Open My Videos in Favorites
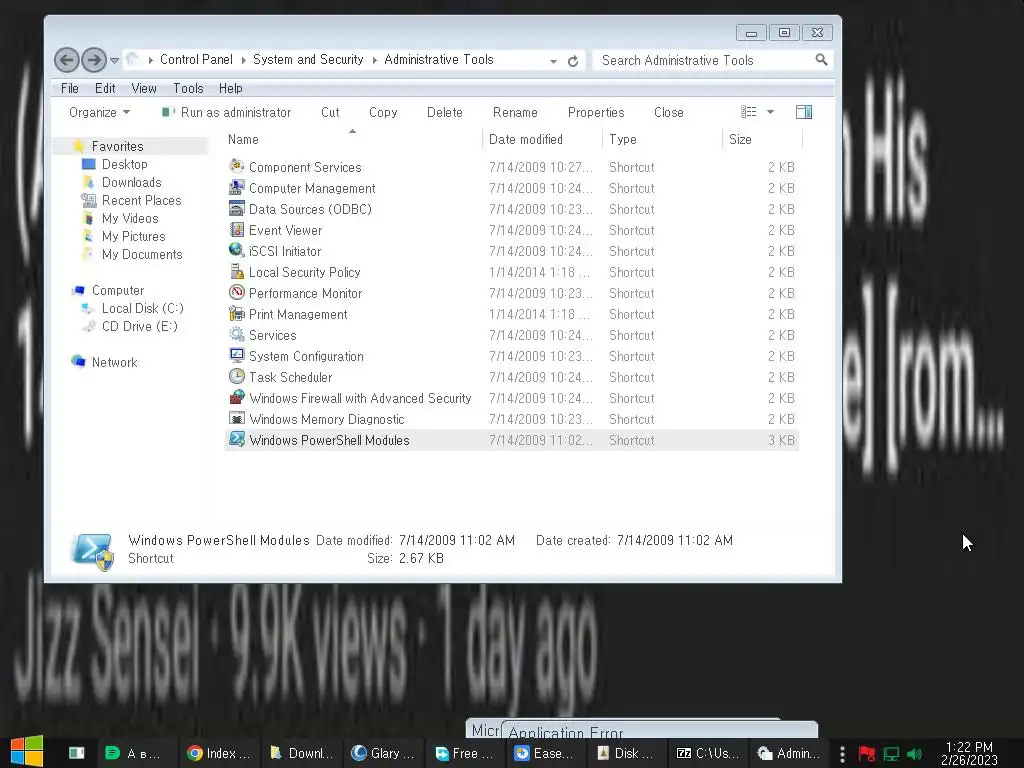The height and width of the screenshot is (768, 1024). 130,218
